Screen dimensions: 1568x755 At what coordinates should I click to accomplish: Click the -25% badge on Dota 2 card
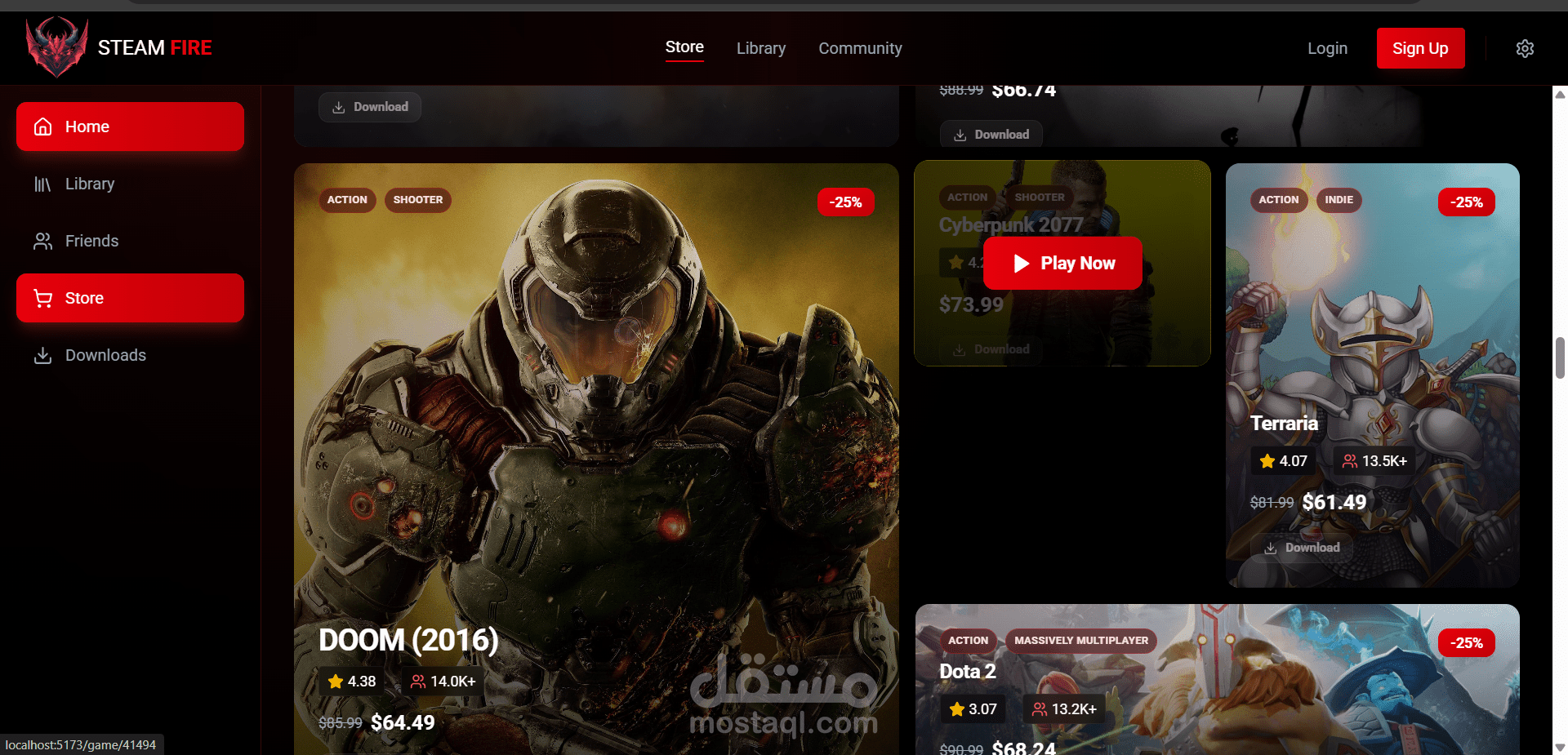pos(1467,642)
